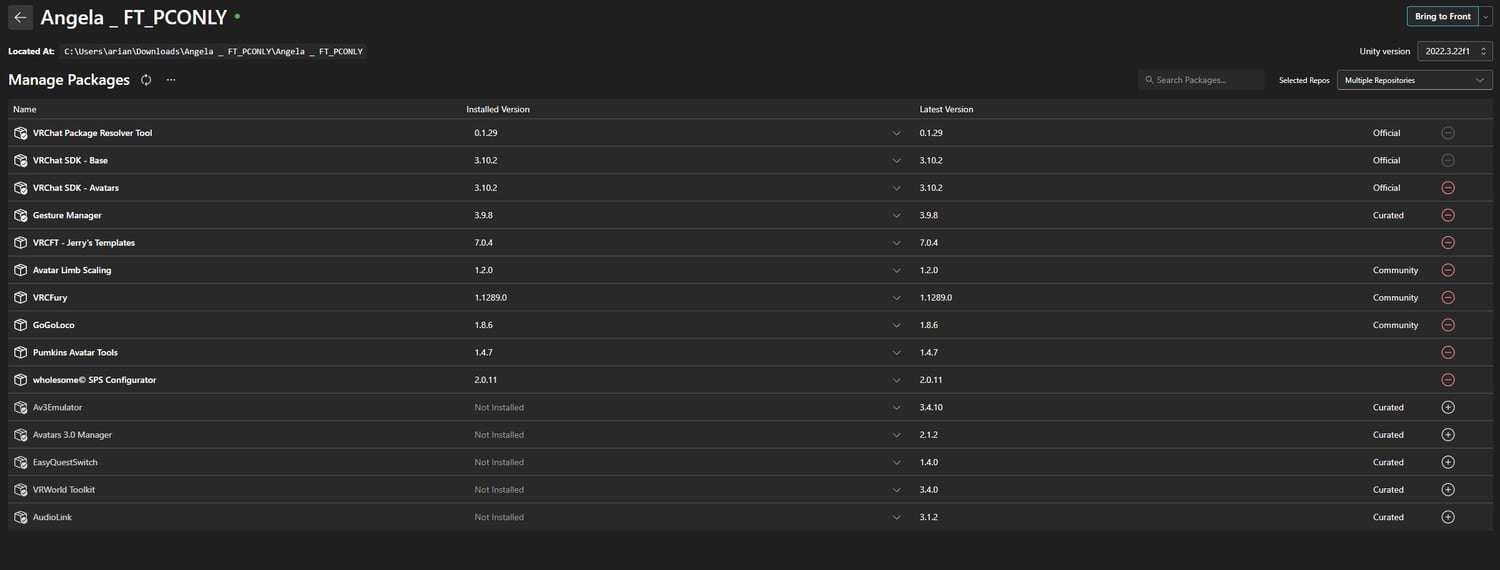Remove the Gesture Manager package

[1447, 215]
